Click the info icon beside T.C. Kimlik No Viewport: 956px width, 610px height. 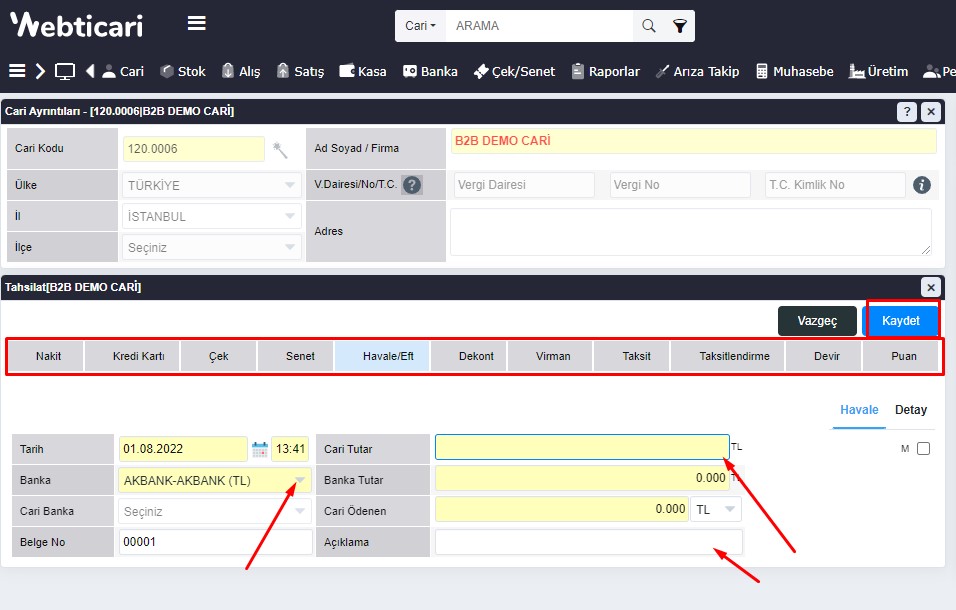click(x=922, y=185)
